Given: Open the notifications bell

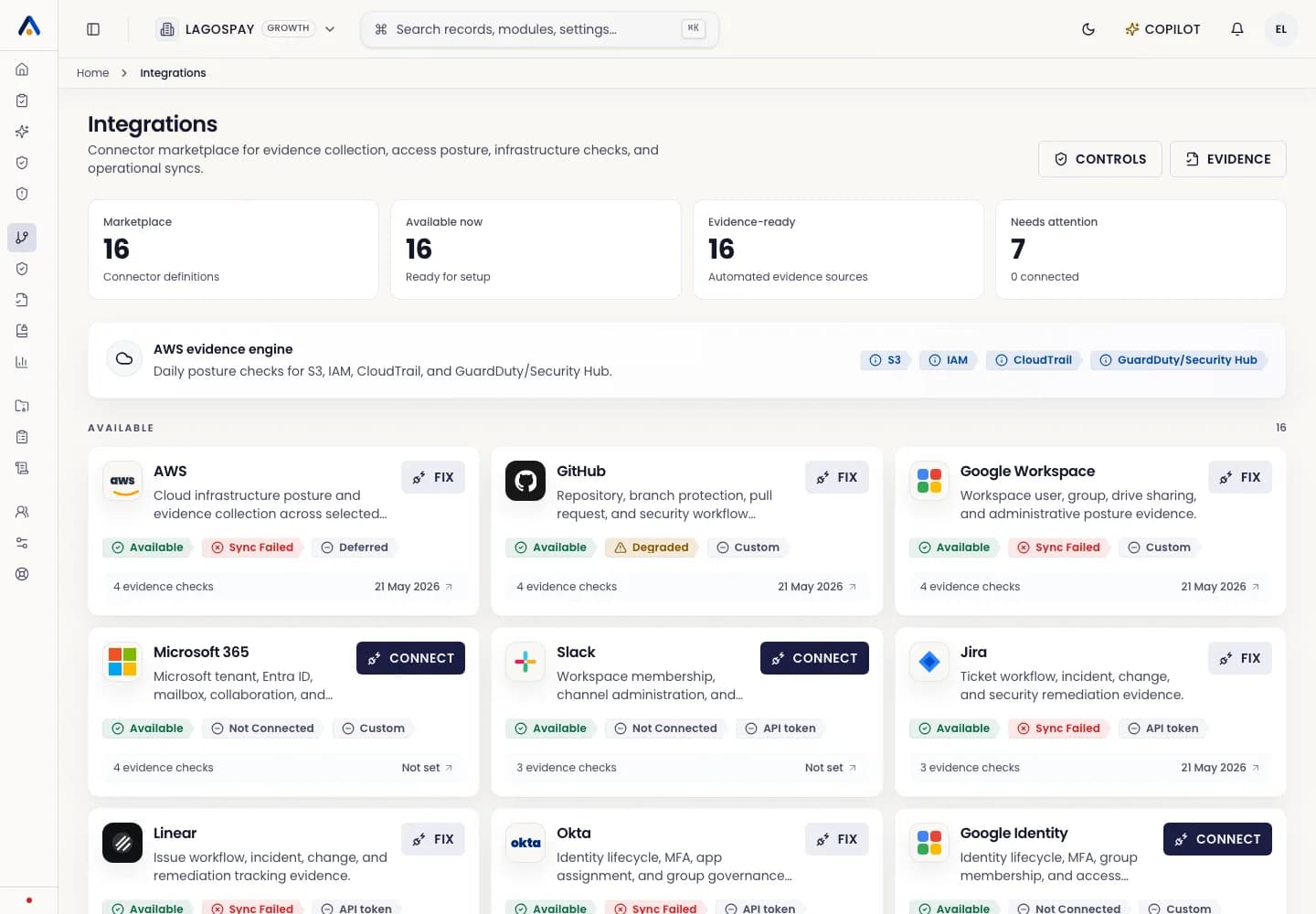Looking at the screenshot, I should coord(1237,29).
